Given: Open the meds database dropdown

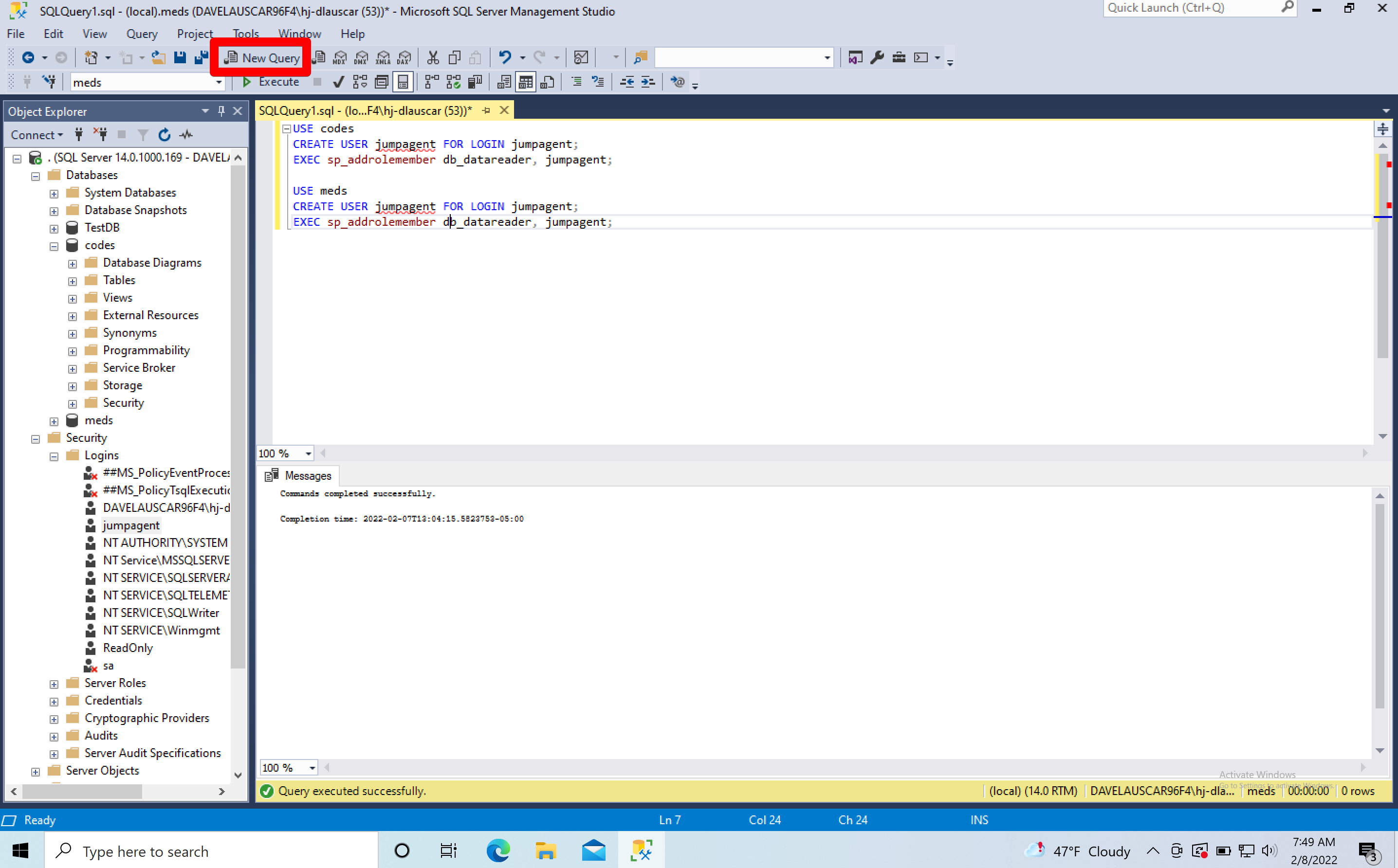Looking at the screenshot, I should tap(218, 82).
